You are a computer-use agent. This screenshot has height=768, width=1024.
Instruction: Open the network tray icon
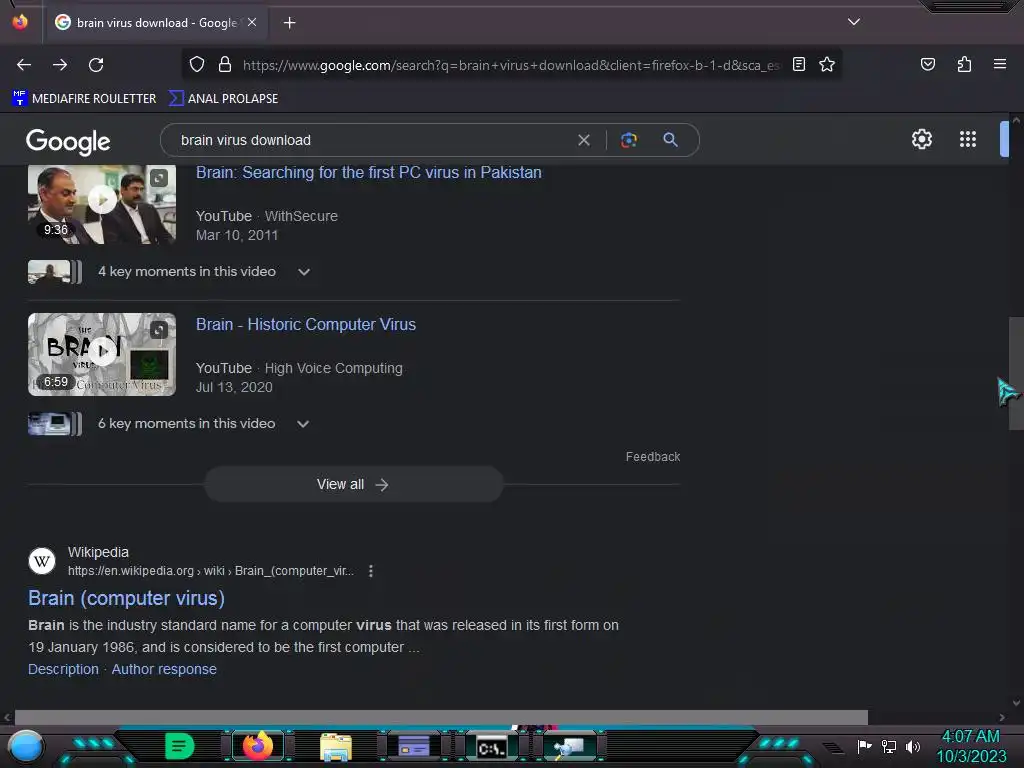pyautogui.click(x=889, y=746)
